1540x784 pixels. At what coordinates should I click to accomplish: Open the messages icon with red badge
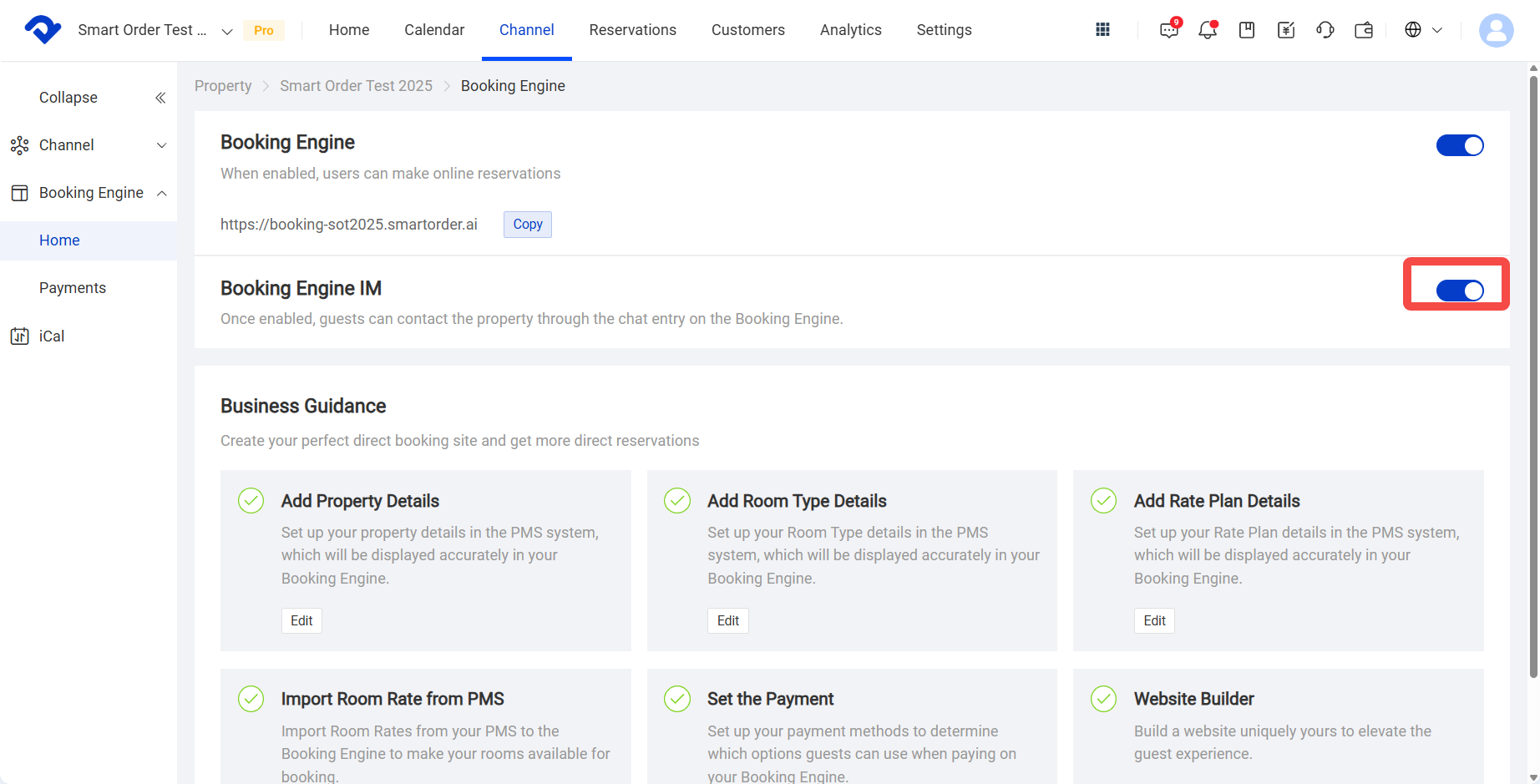click(1169, 29)
